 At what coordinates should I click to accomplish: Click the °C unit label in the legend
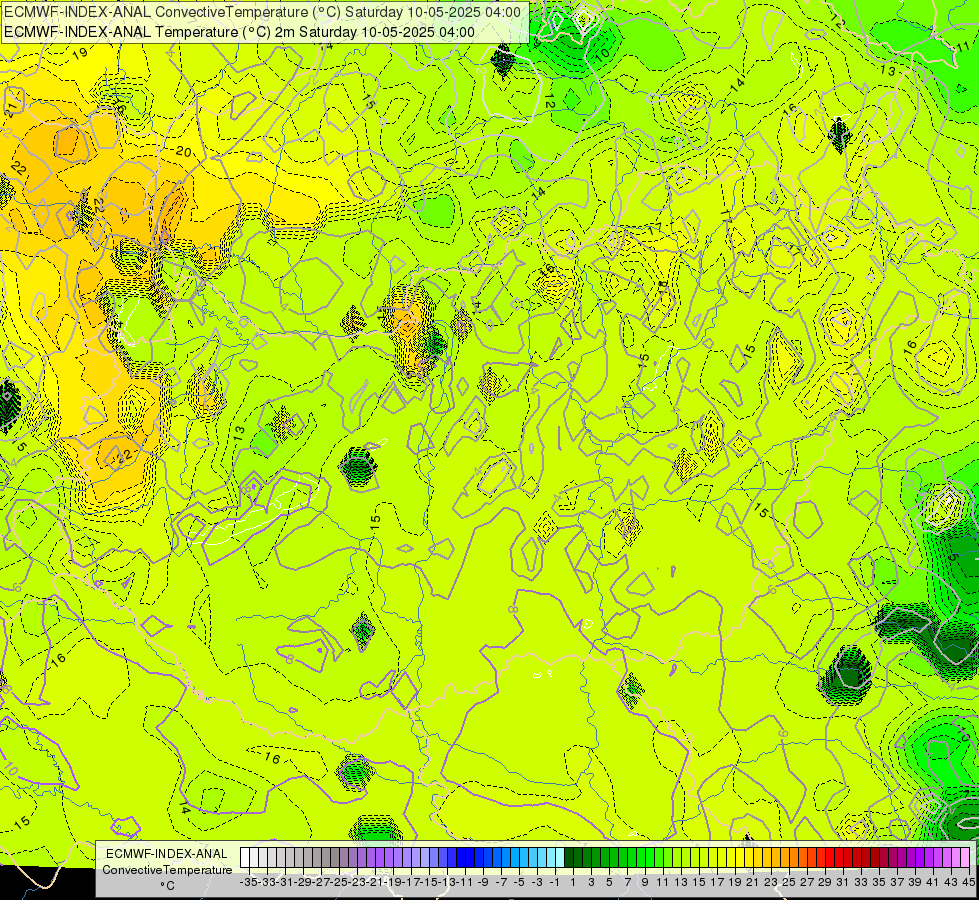[167, 886]
